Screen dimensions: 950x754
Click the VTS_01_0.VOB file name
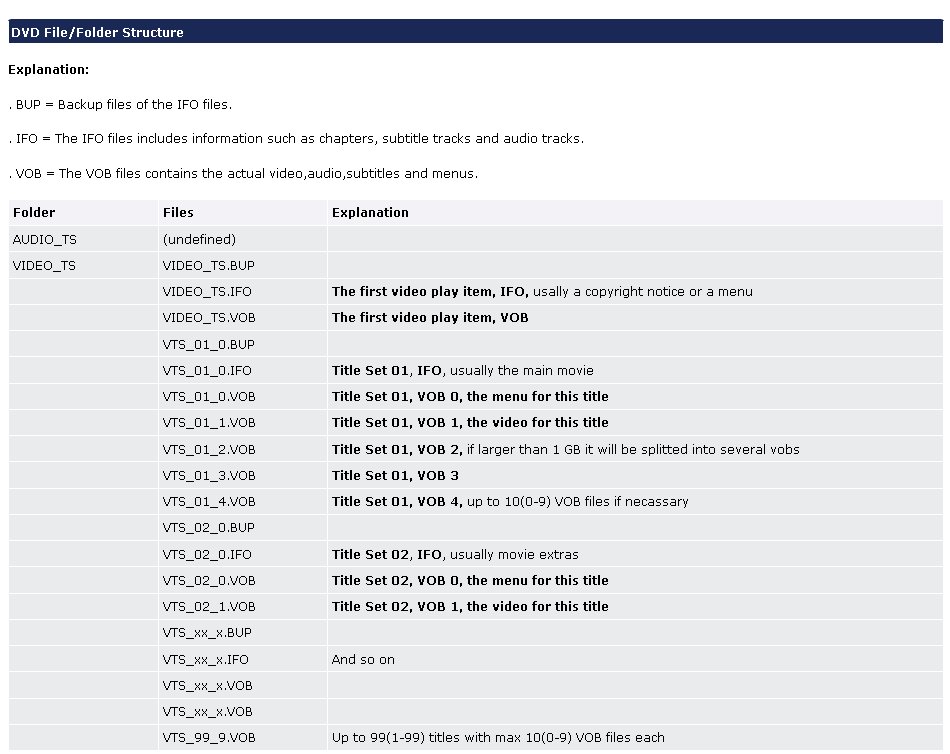click(x=208, y=396)
